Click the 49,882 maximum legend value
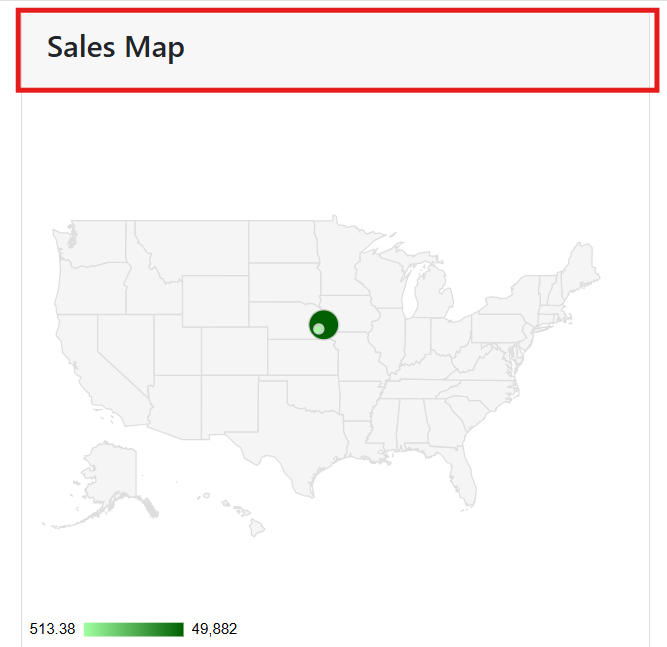Viewport: 667px width, 647px height. (x=214, y=629)
